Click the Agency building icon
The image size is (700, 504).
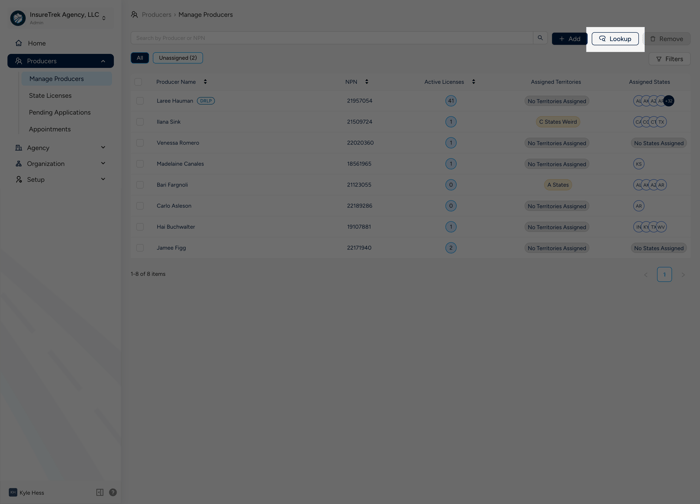pyautogui.click(x=19, y=148)
